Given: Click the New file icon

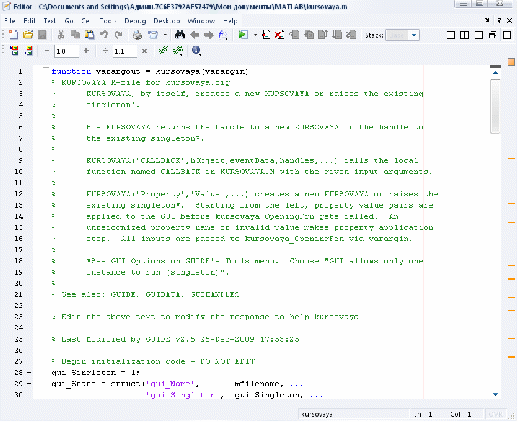Looking at the screenshot, I should 13,35.
